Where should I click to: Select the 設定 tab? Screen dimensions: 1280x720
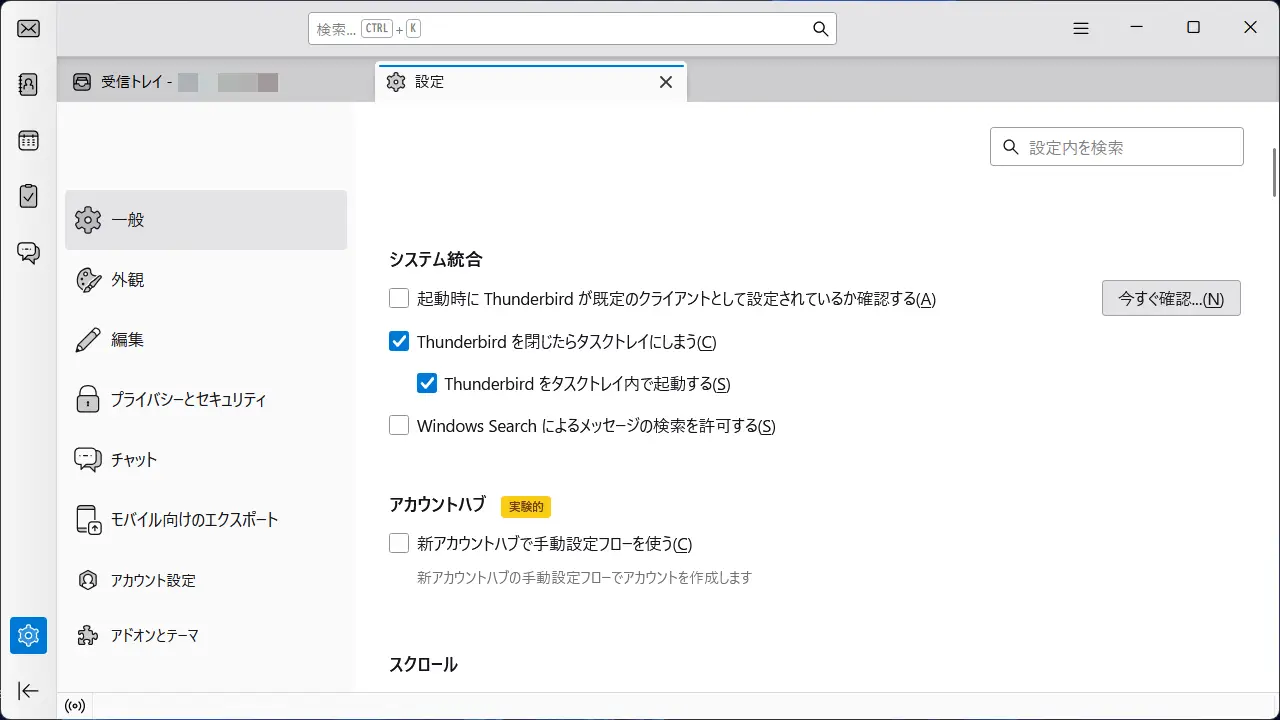point(531,82)
